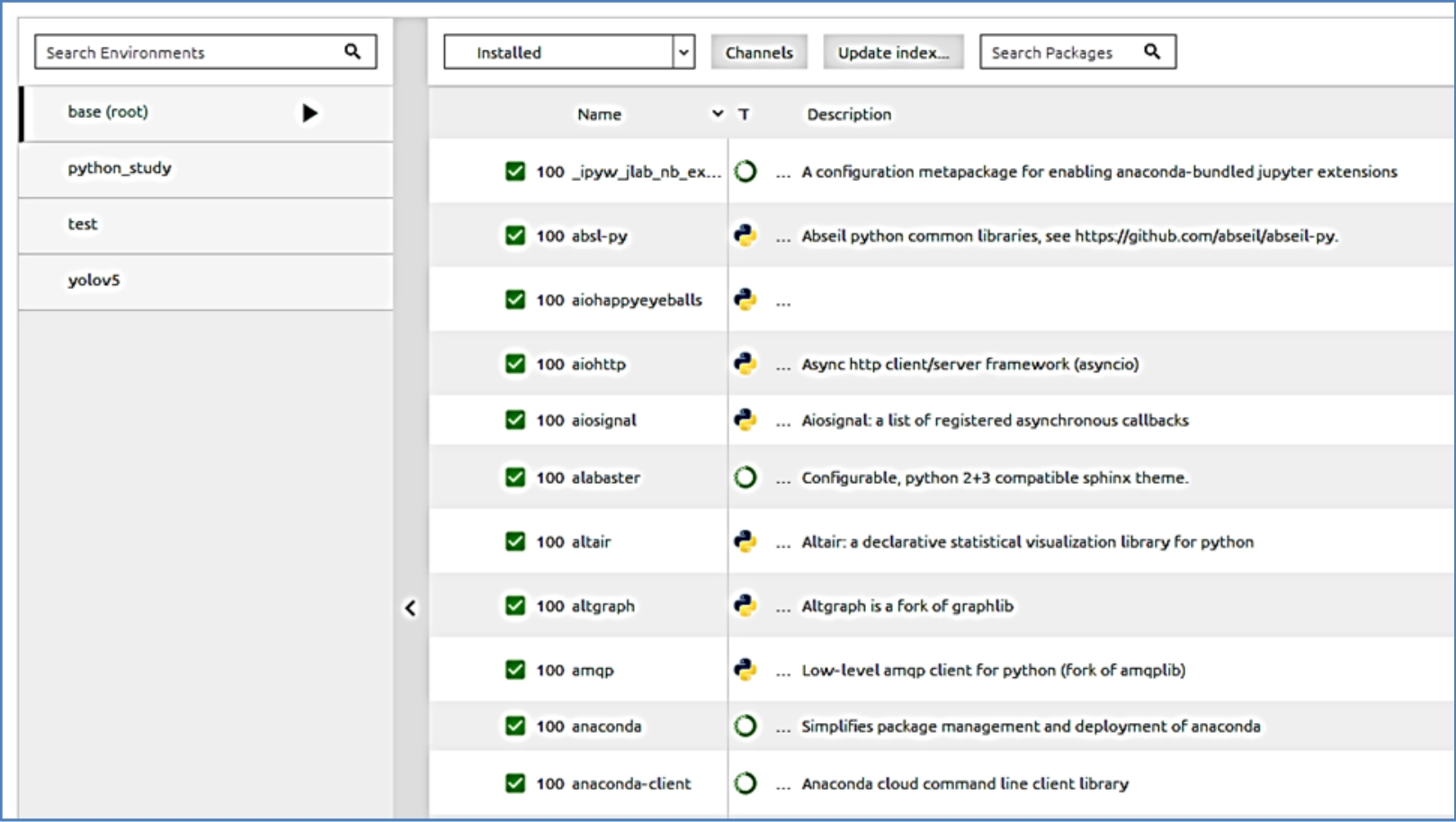Click the play arrow next to base (root)
1456x822 pixels.
tap(309, 112)
